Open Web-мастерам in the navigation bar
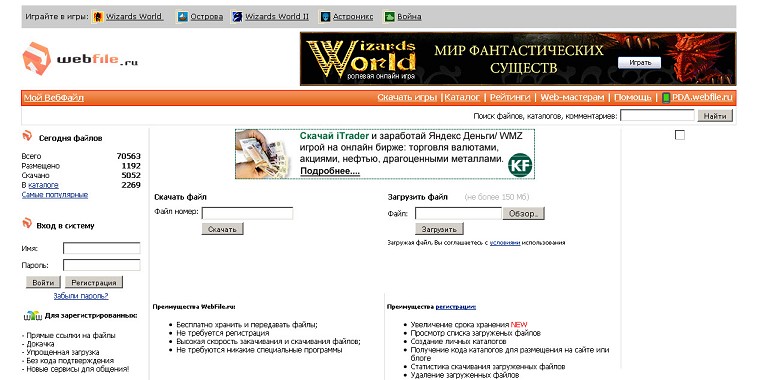 point(572,97)
